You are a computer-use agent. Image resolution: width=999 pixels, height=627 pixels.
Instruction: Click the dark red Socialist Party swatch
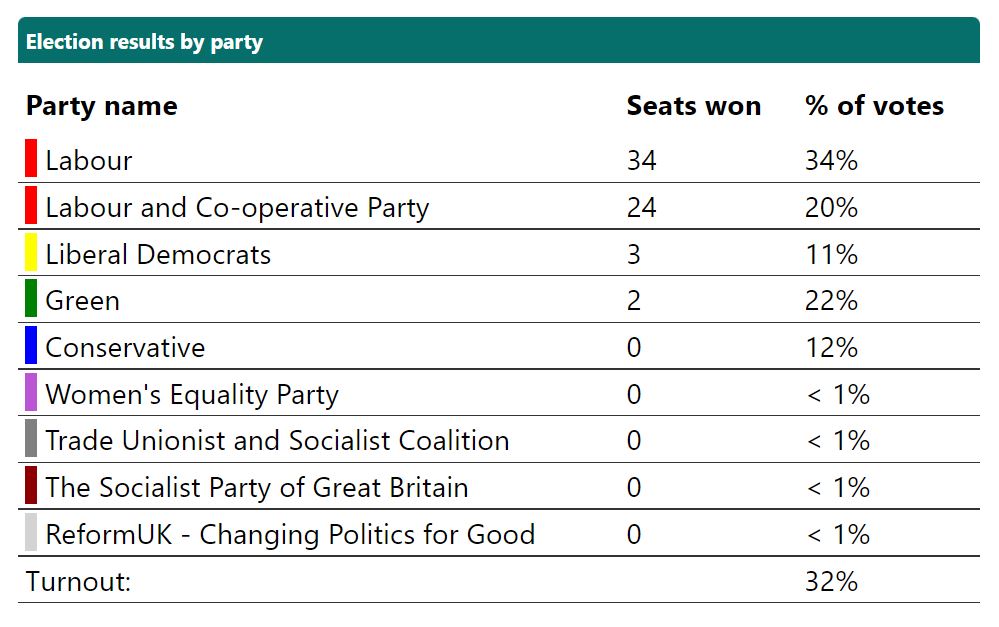(31, 487)
